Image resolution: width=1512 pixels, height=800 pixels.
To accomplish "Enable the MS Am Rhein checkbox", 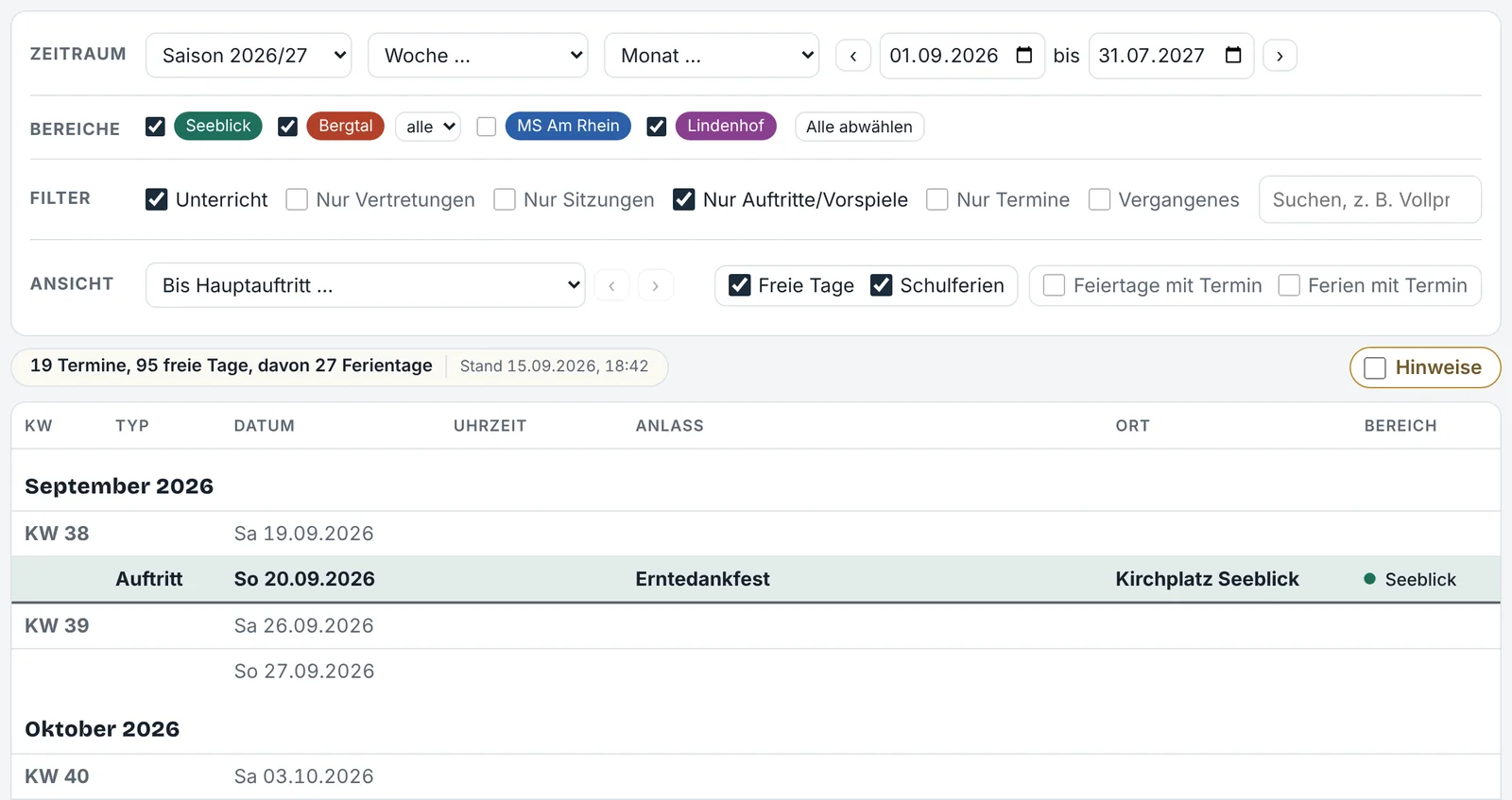I will 487,127.
